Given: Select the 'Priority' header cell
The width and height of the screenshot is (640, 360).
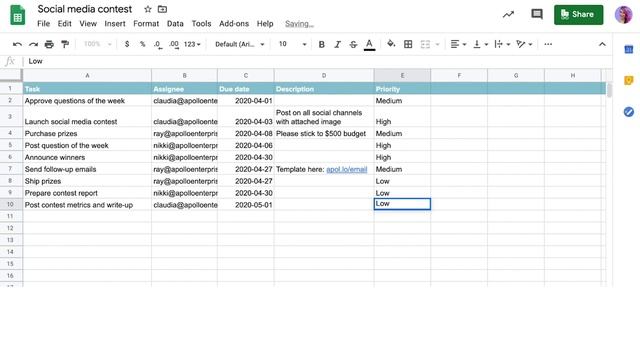Looking at the screenshot, I should pos(402,89).
